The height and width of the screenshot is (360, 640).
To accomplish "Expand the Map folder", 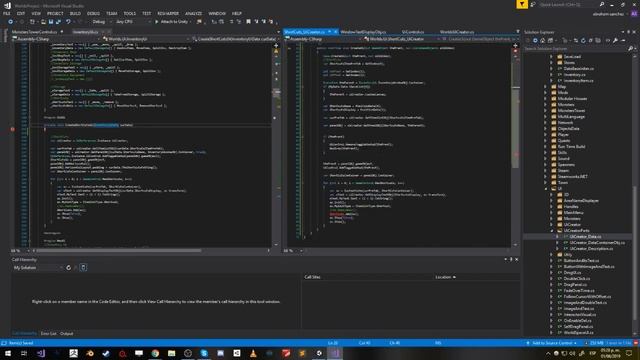I will coord(545,87).
